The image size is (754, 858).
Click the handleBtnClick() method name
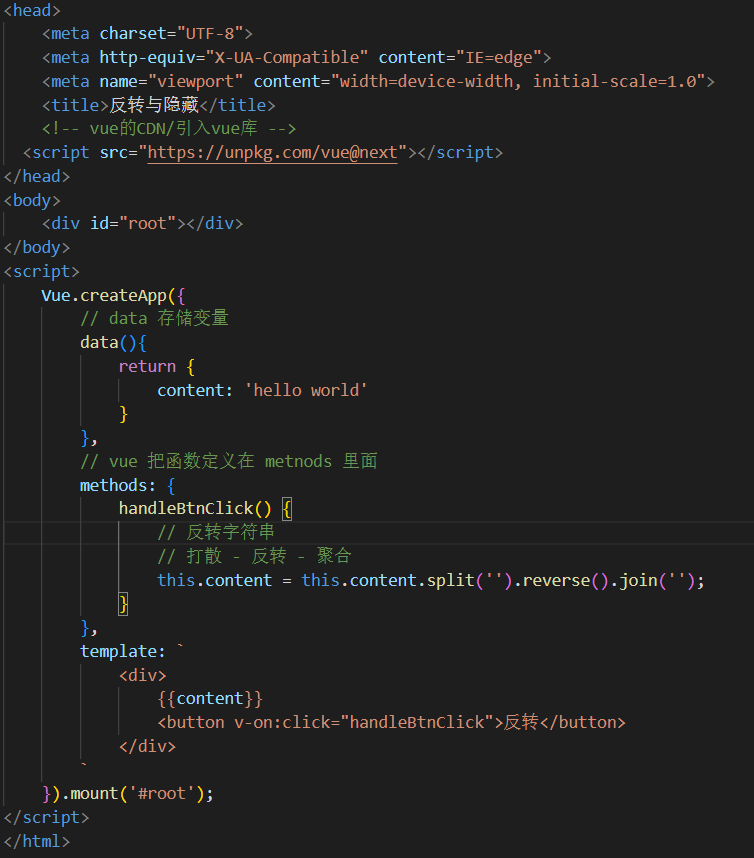[195, 509]
